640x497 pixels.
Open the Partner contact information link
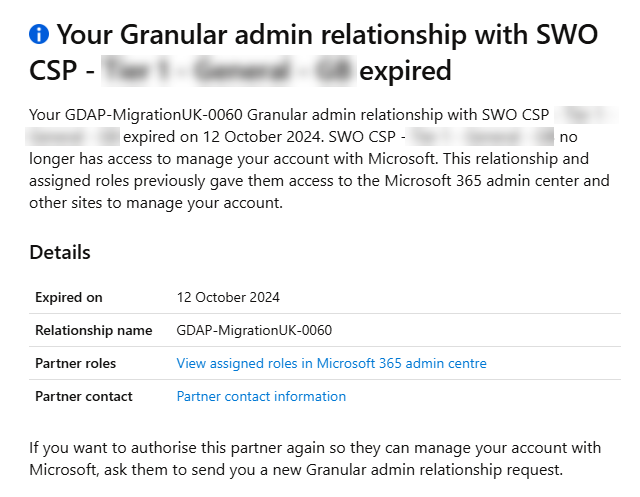[x=261, y=396]
